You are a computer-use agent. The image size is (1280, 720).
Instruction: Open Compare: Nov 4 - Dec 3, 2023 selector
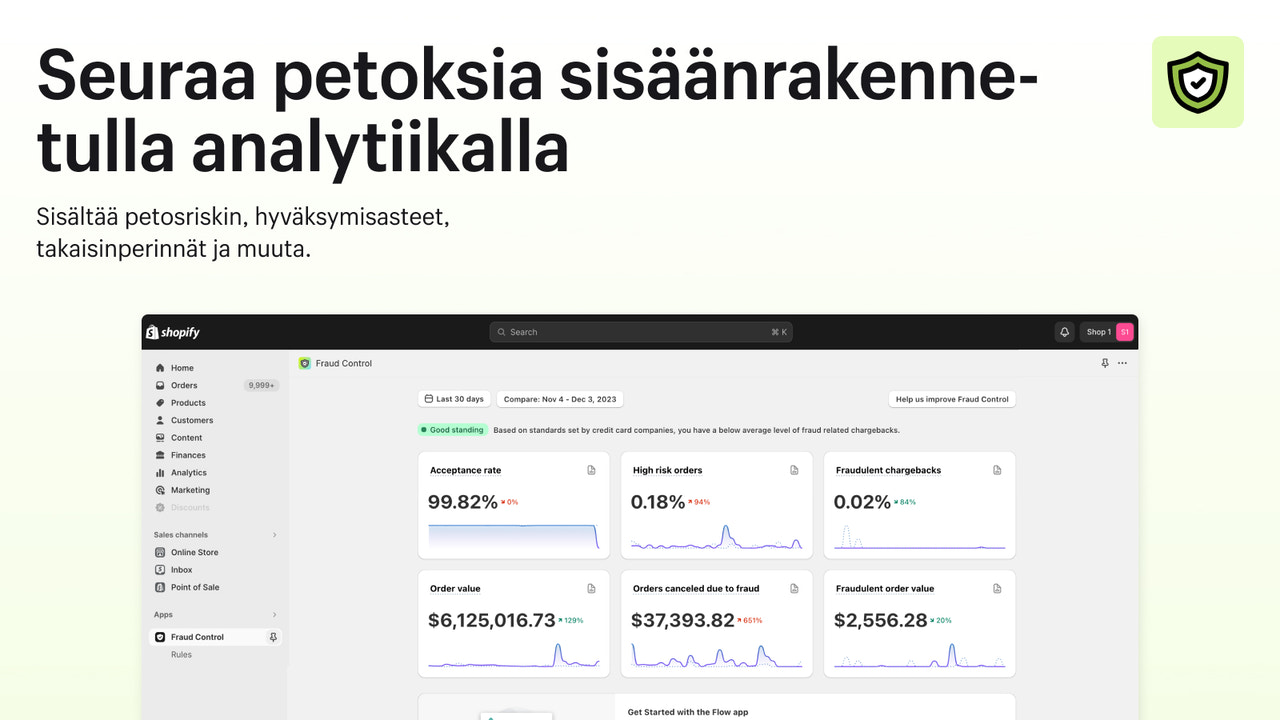pos(560,399)
